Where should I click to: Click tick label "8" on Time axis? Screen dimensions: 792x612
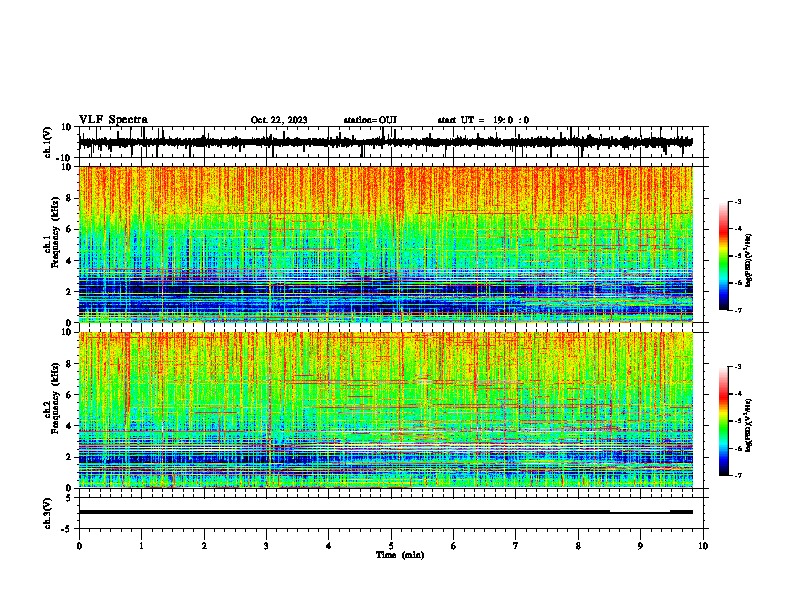(x=578, y=545)
